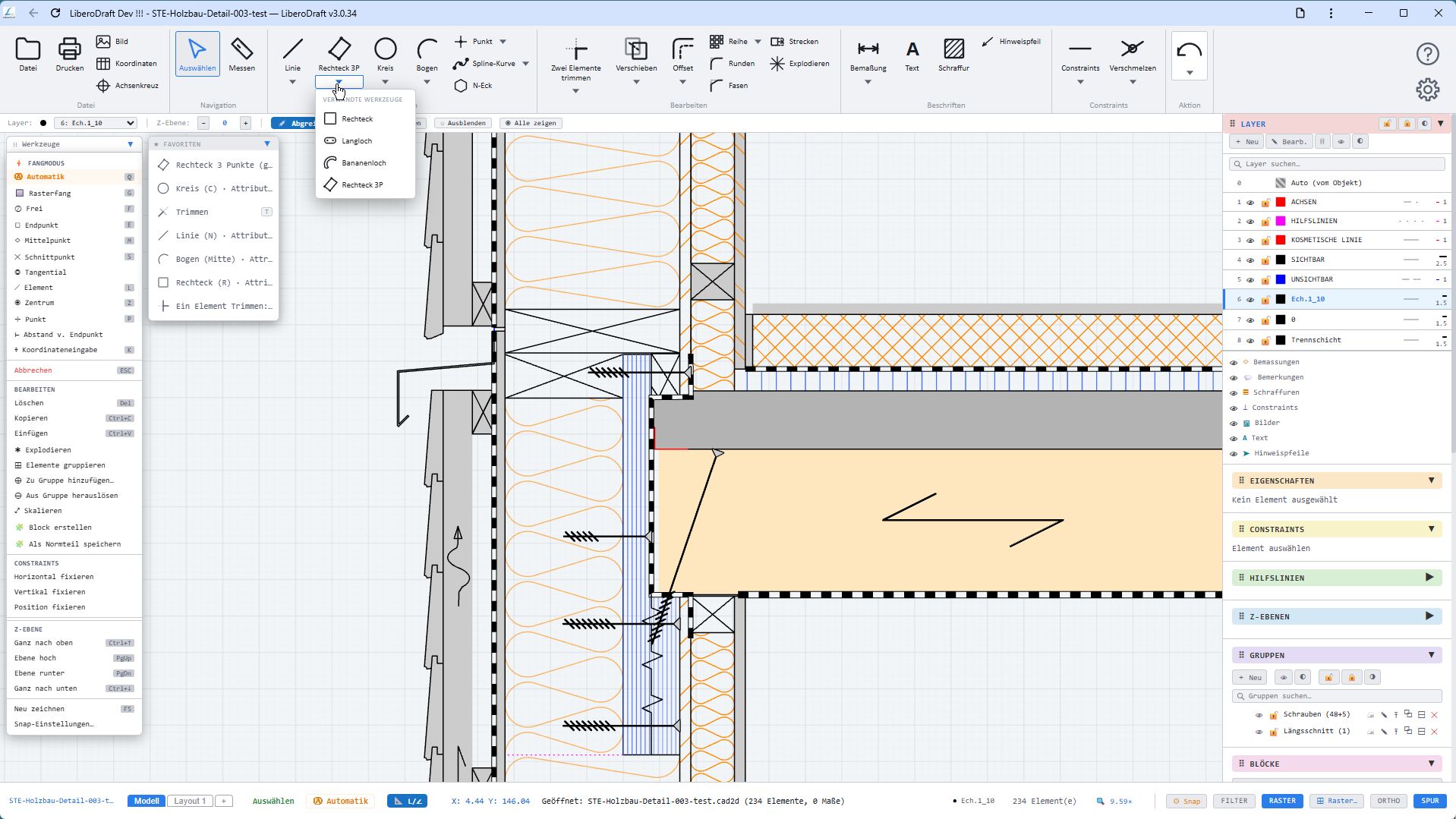The height and width of the screenshot is (819, 1456).
Task: Apply the Fasen chamfer tool
Action: 729,85
